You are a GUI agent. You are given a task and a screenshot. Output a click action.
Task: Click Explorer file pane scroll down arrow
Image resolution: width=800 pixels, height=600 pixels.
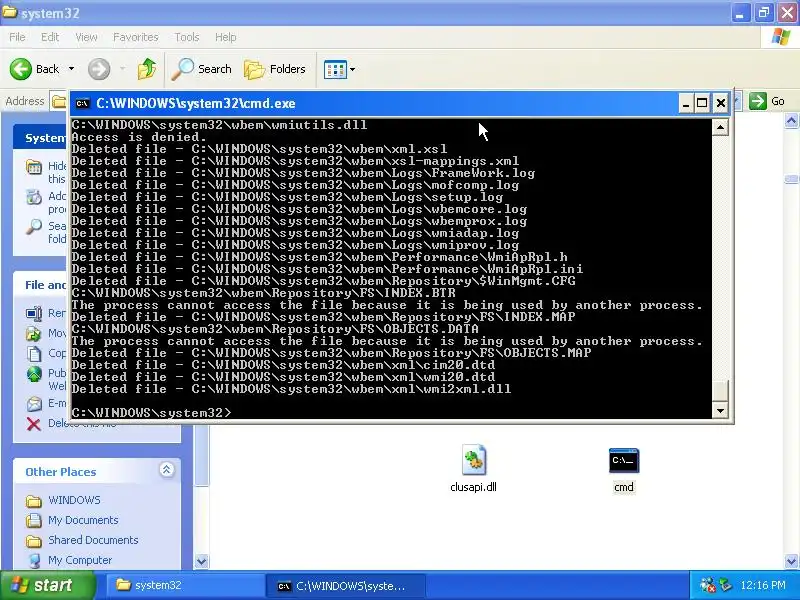click(x=791, y=562)
